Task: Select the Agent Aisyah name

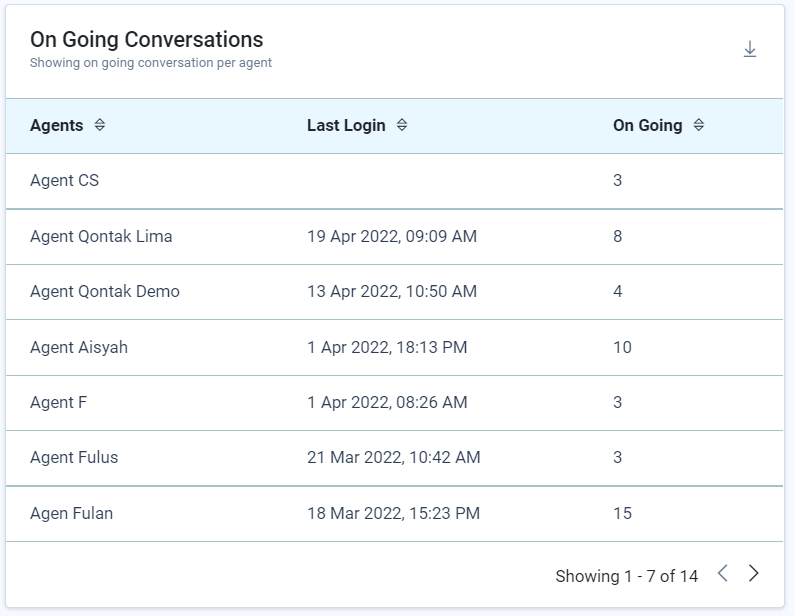Action: (79, 348)
